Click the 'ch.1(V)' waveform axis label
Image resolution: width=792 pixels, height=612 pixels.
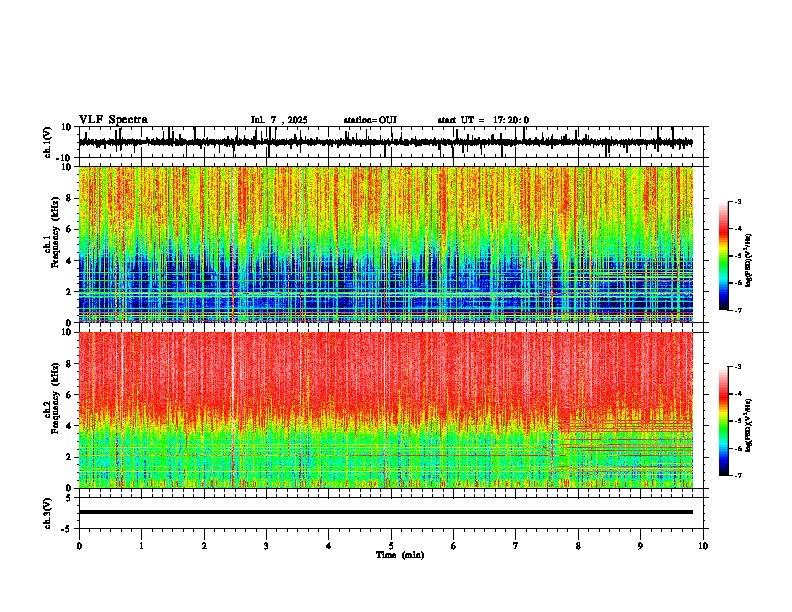pos(48,142)
